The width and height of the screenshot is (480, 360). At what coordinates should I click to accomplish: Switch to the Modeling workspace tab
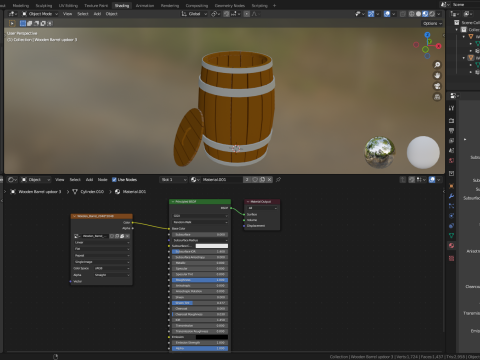click(21, 5)
